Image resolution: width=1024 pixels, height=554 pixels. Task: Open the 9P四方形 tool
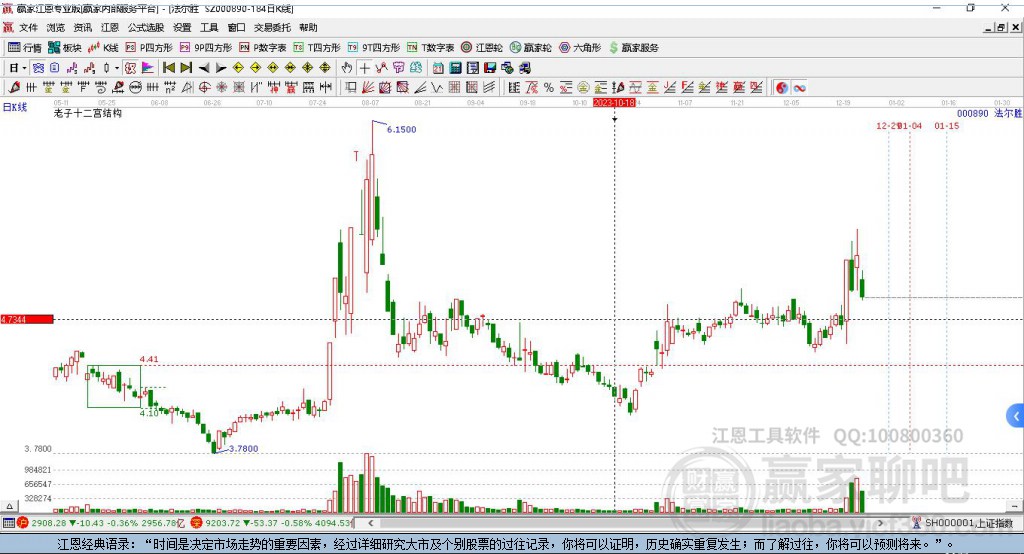(x=206, y=48)
